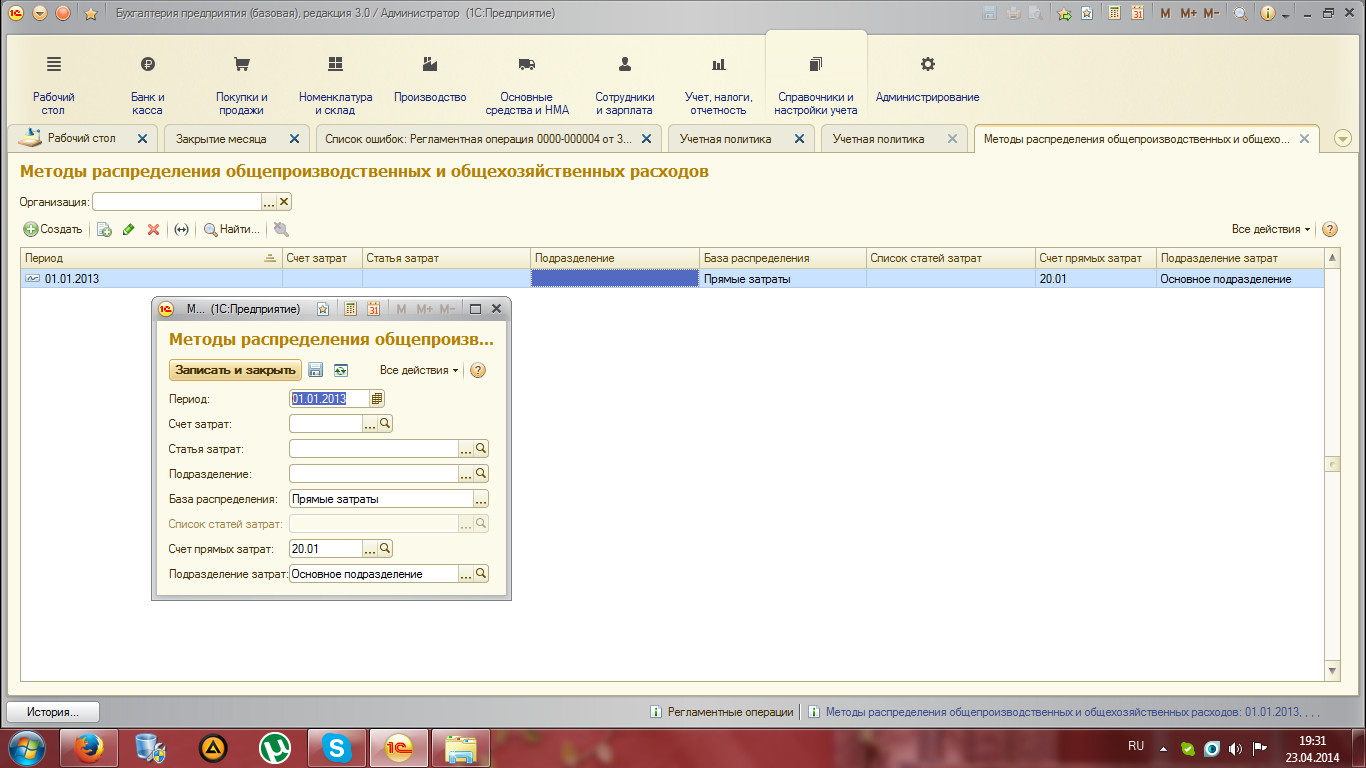Screen dimensions: 1366x768
Task: Click the Статья затрат input field
Action: [373, 449]
